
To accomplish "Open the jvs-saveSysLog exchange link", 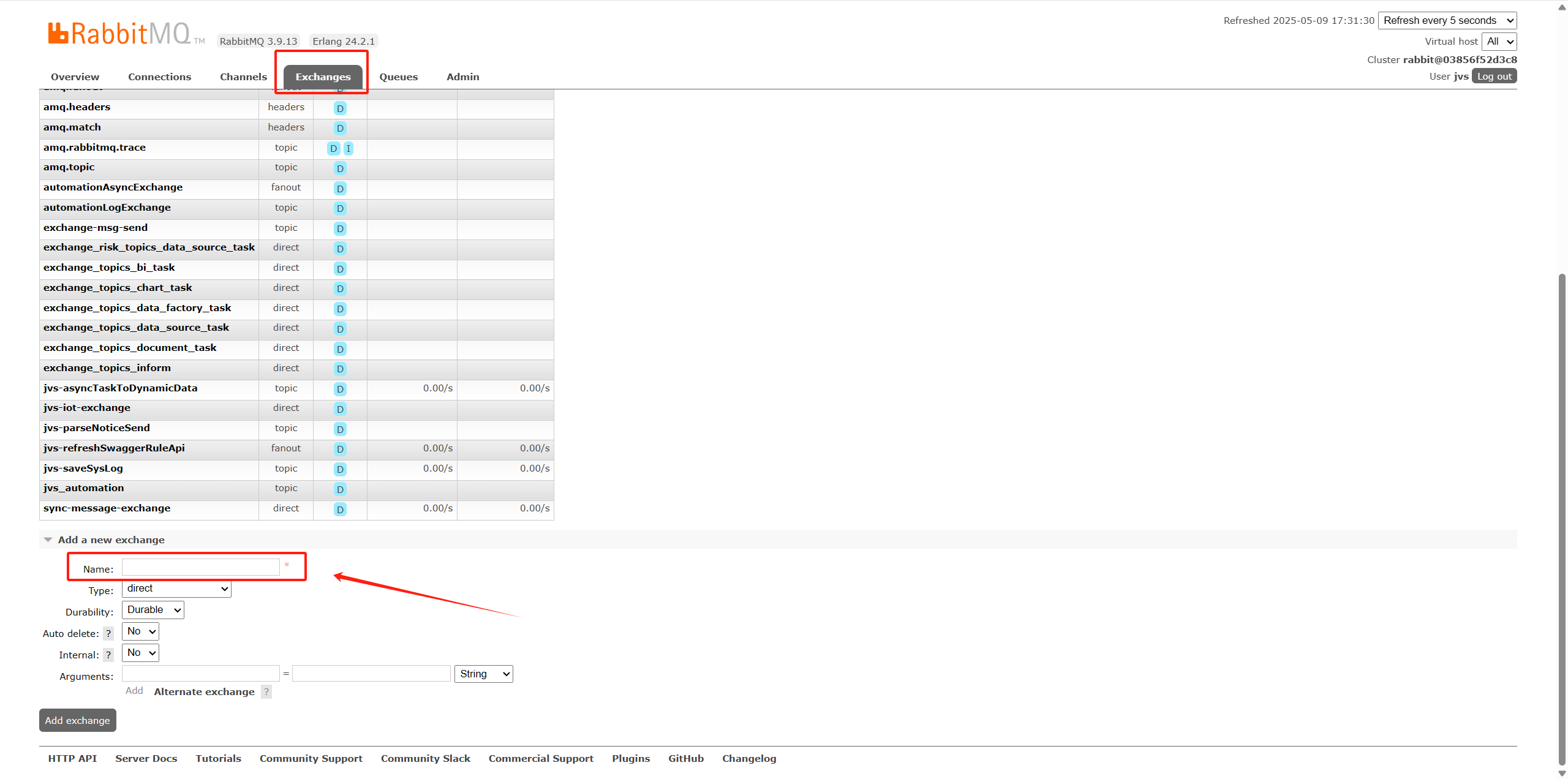I will point(83,469).
